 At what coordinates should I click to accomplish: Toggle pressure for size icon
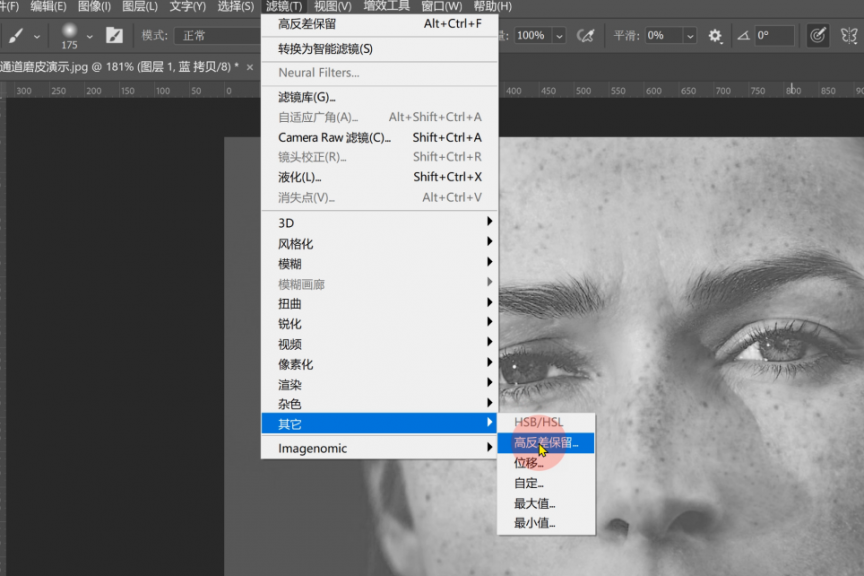[818, 35]
